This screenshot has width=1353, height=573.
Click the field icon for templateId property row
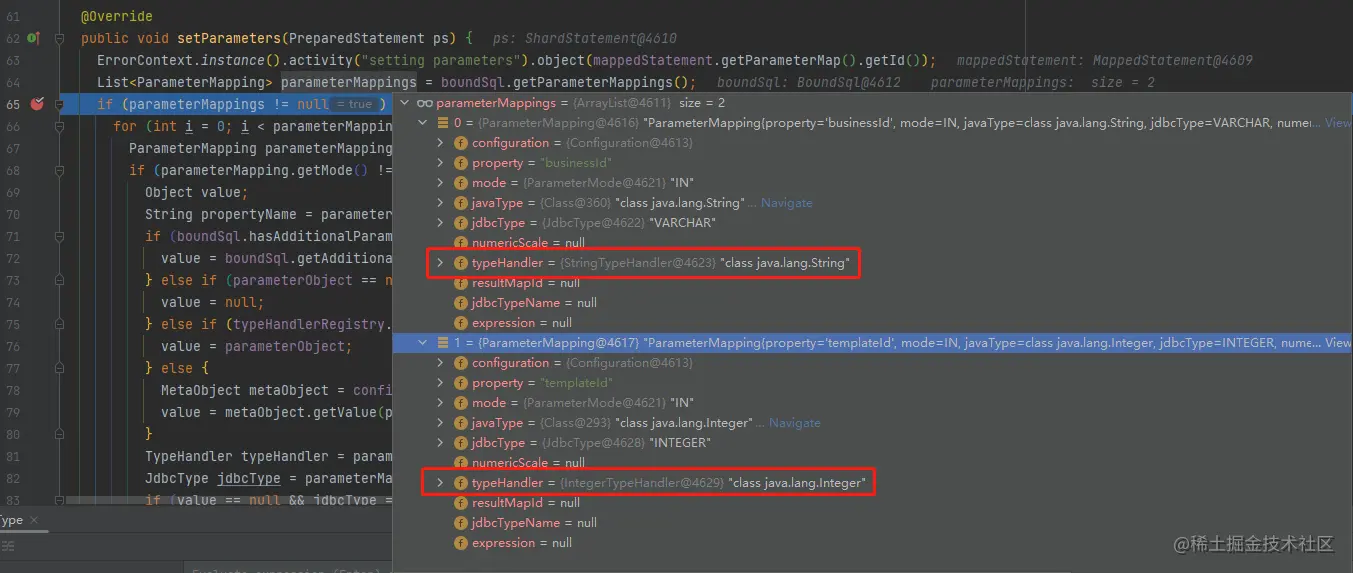[461, 383]
